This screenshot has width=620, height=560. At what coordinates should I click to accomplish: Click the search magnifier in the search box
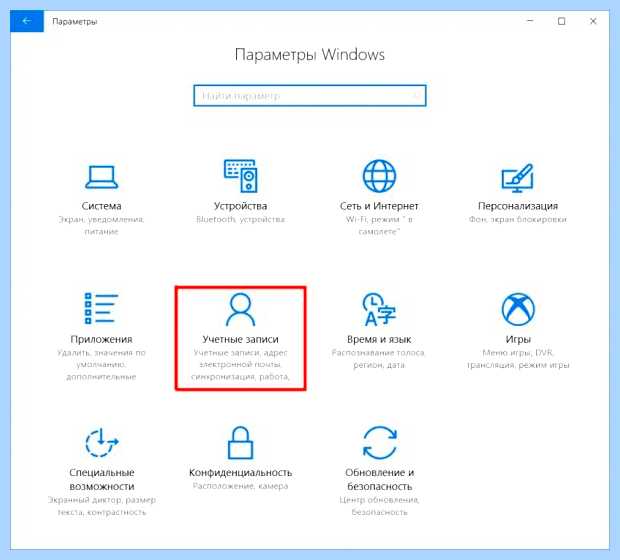[416, 96]
